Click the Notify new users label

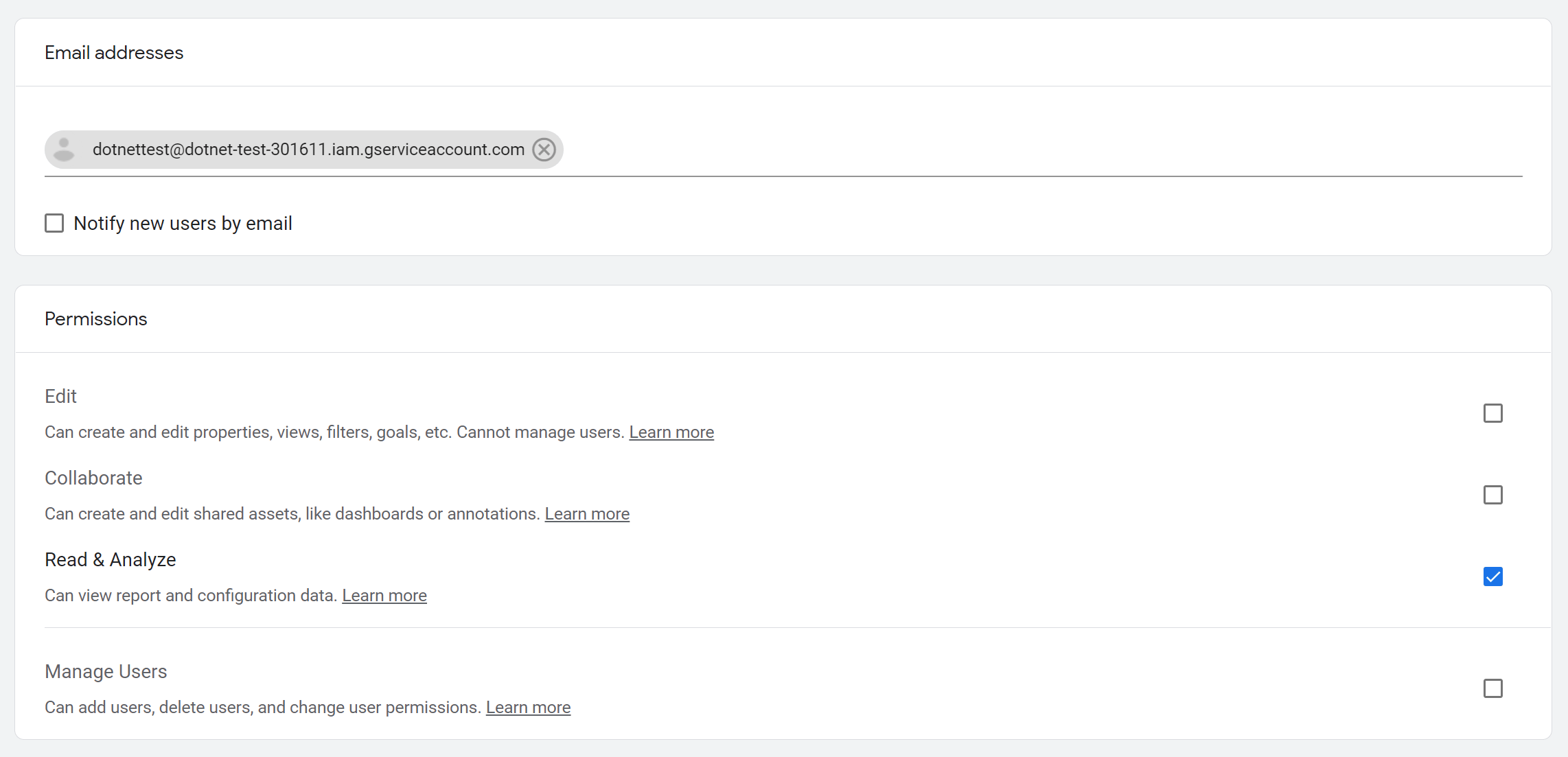(x=183, y=224)
